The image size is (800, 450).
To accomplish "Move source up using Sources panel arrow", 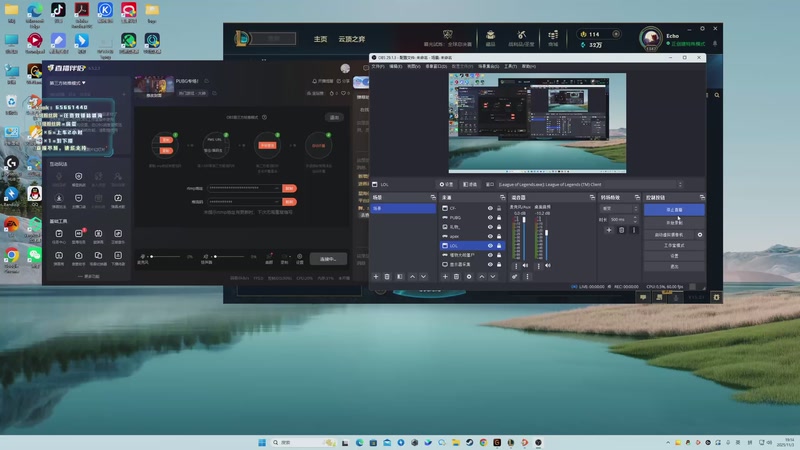I will tap(482, 277).
